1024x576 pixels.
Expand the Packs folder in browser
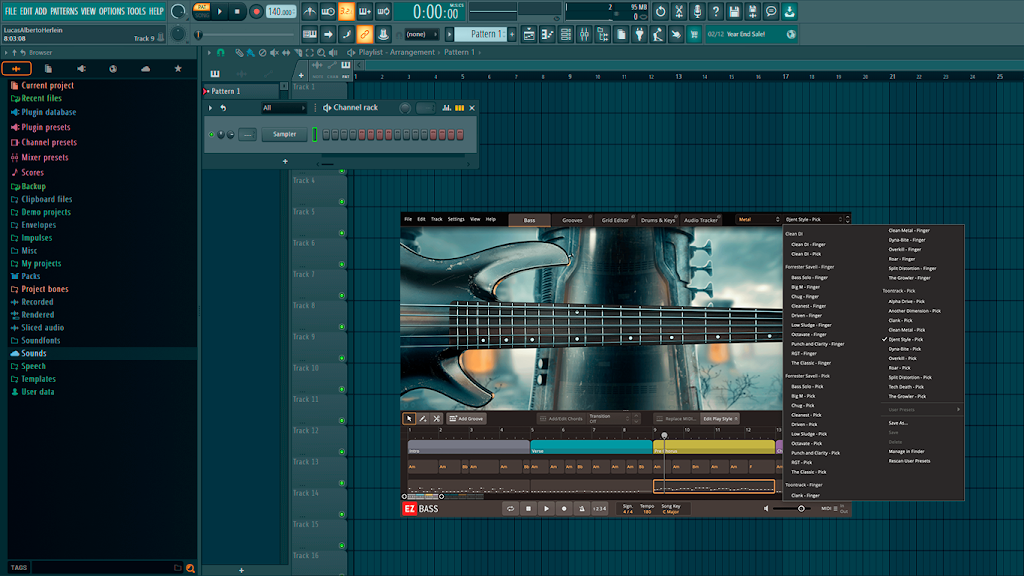click(x=30, y=276)
